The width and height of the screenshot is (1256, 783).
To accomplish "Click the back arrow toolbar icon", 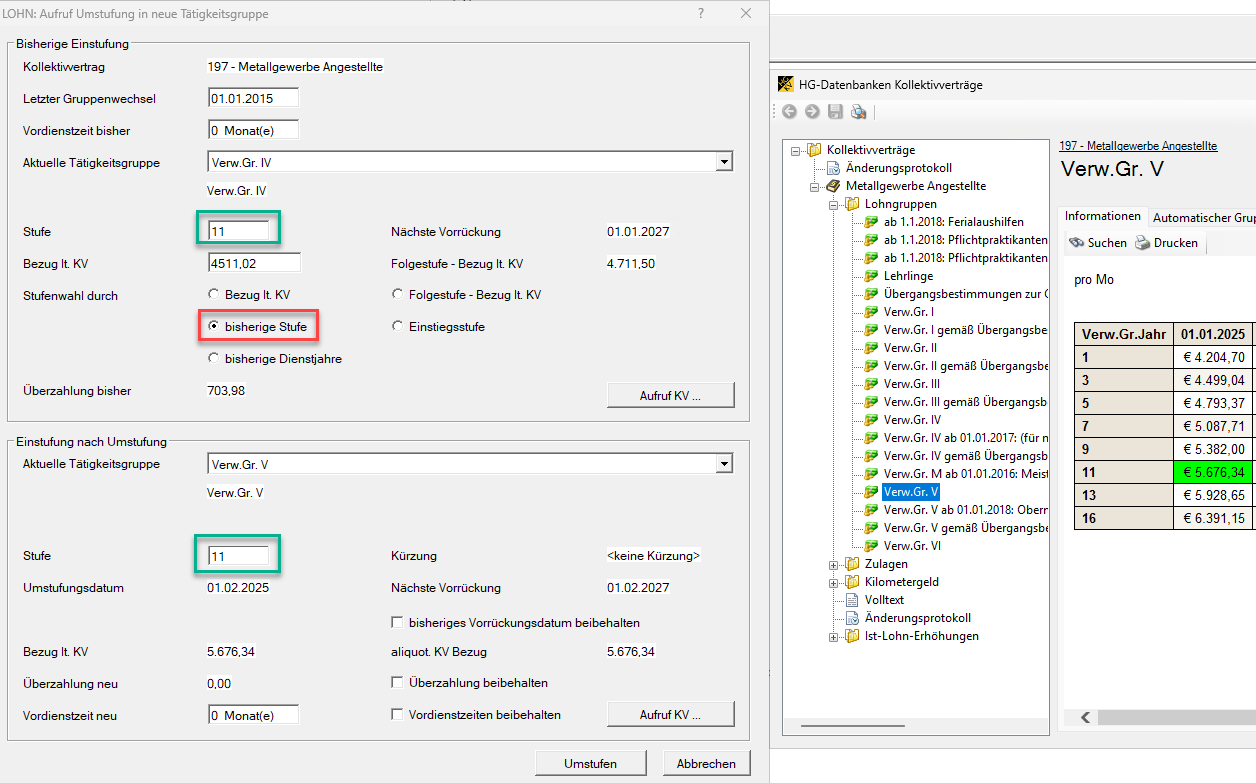I will coord(789,112).
